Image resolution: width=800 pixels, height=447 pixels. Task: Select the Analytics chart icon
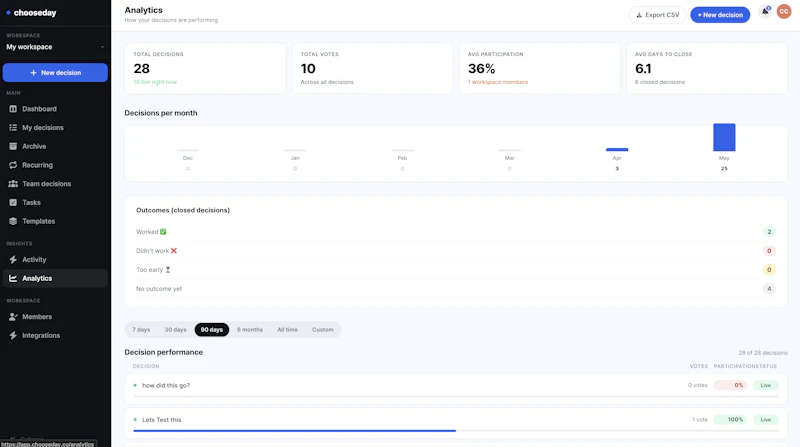point(13,278)
